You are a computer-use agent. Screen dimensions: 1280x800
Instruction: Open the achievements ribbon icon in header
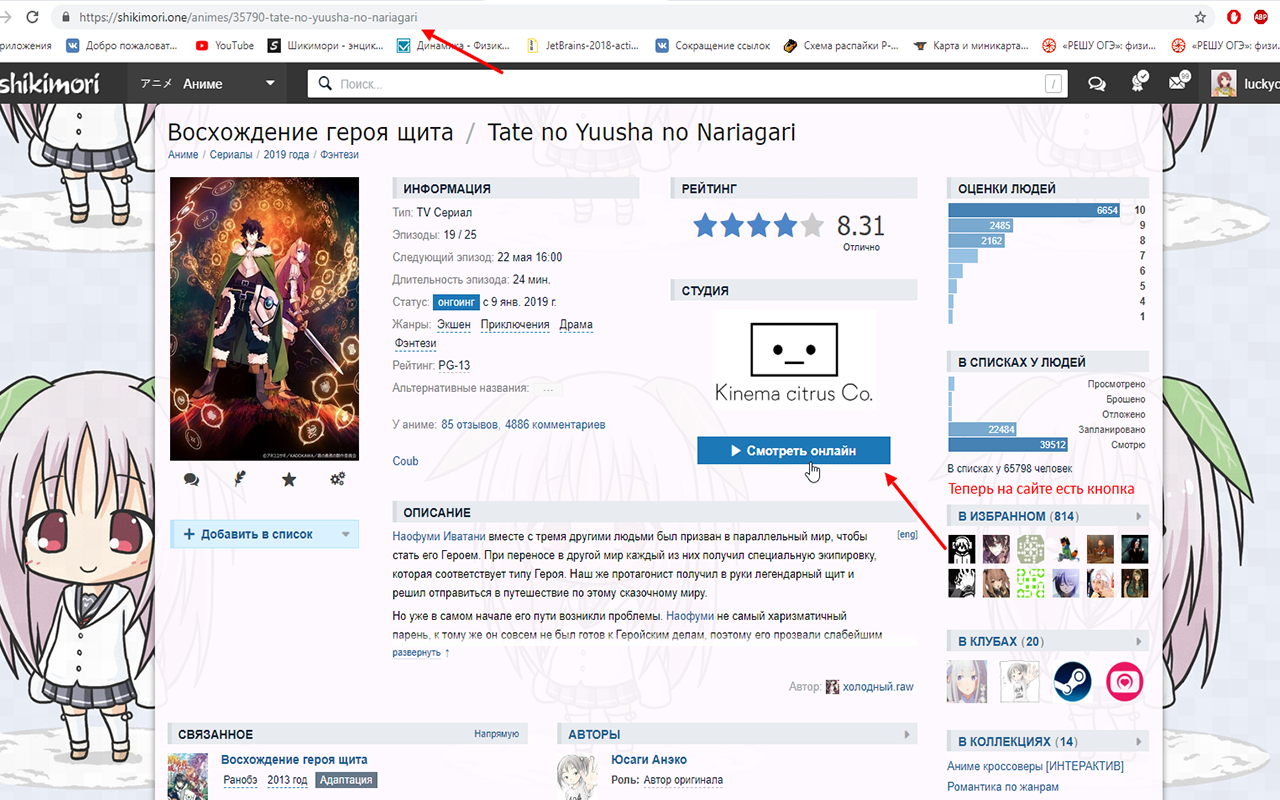pyautogui.click(x=1138, y=84)
